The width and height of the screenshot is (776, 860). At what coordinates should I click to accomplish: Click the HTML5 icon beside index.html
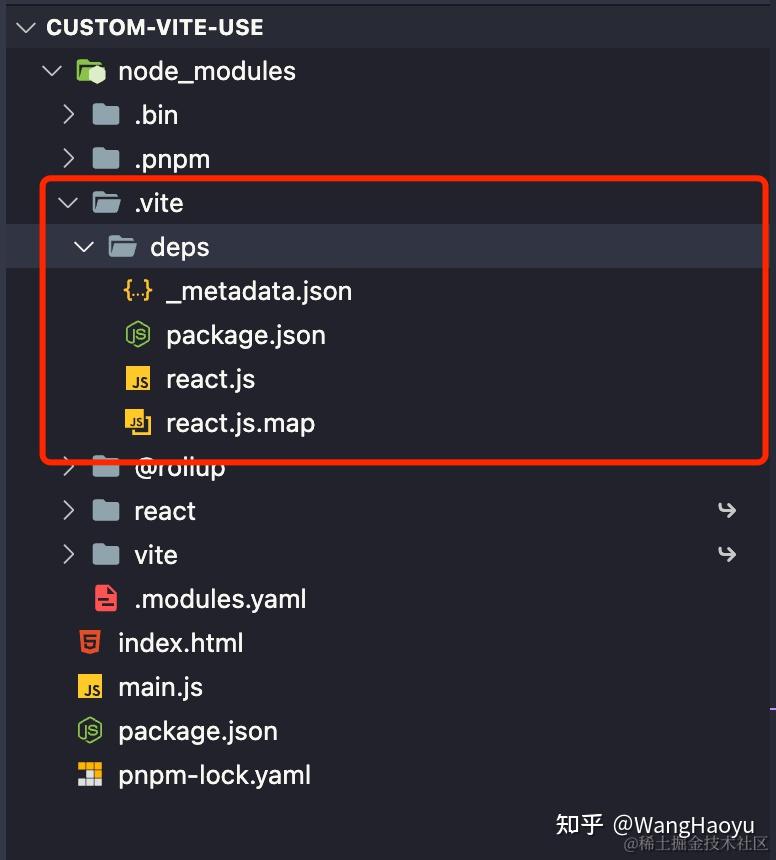(x=90, y=642)
